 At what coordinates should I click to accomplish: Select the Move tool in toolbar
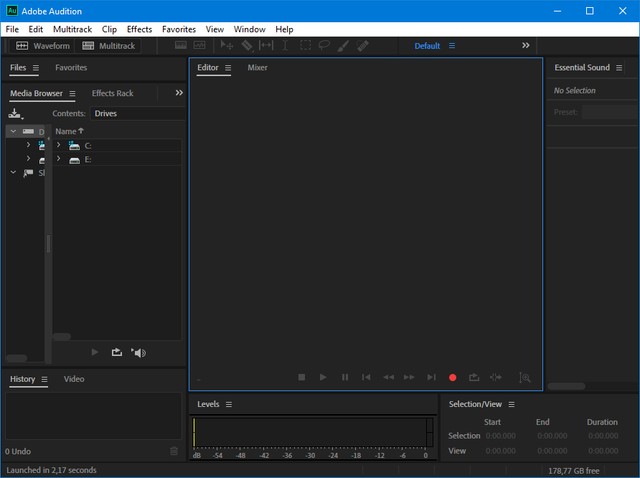tap(228, 46)
